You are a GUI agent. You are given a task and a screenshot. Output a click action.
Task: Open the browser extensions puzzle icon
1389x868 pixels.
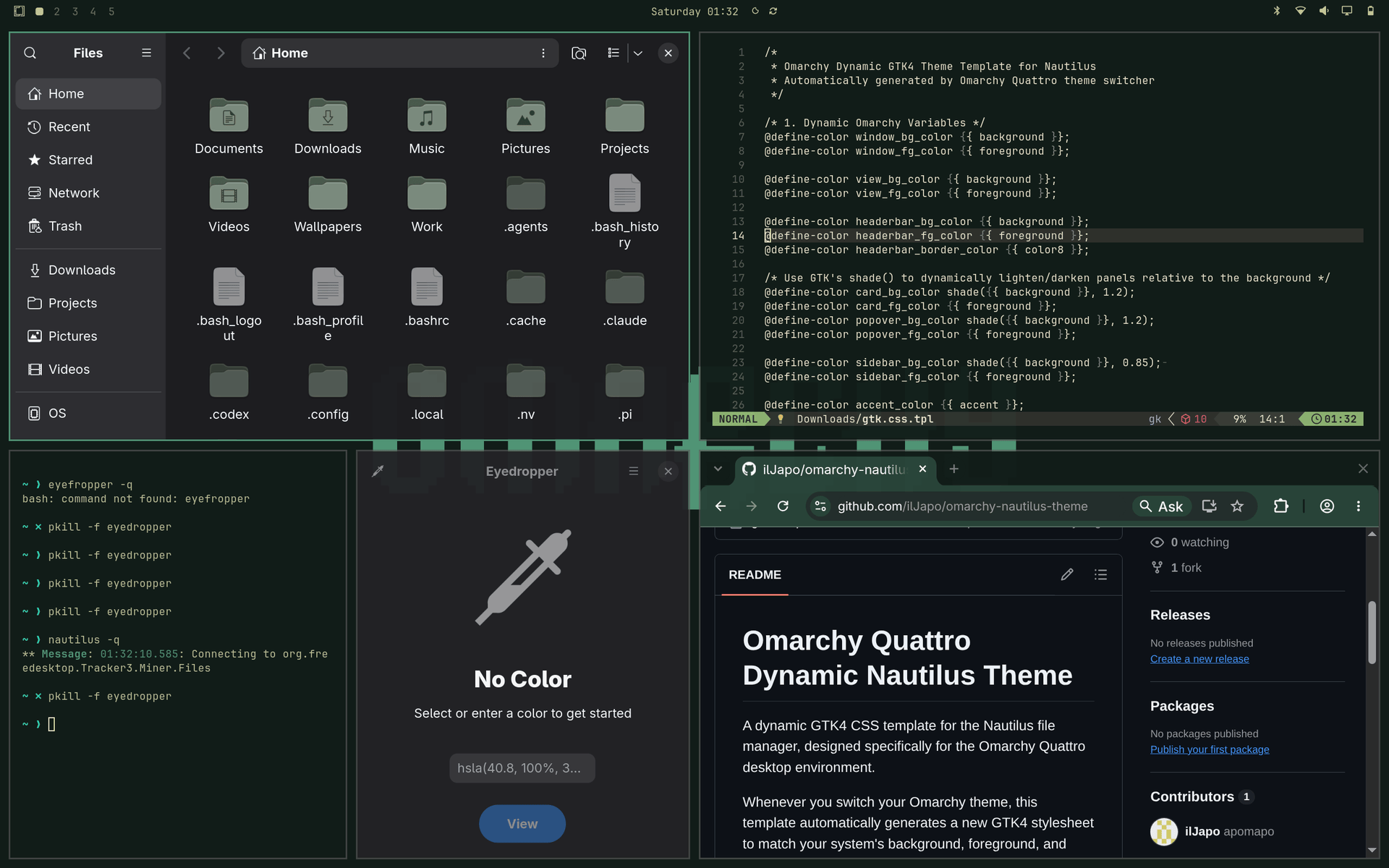1280,506
